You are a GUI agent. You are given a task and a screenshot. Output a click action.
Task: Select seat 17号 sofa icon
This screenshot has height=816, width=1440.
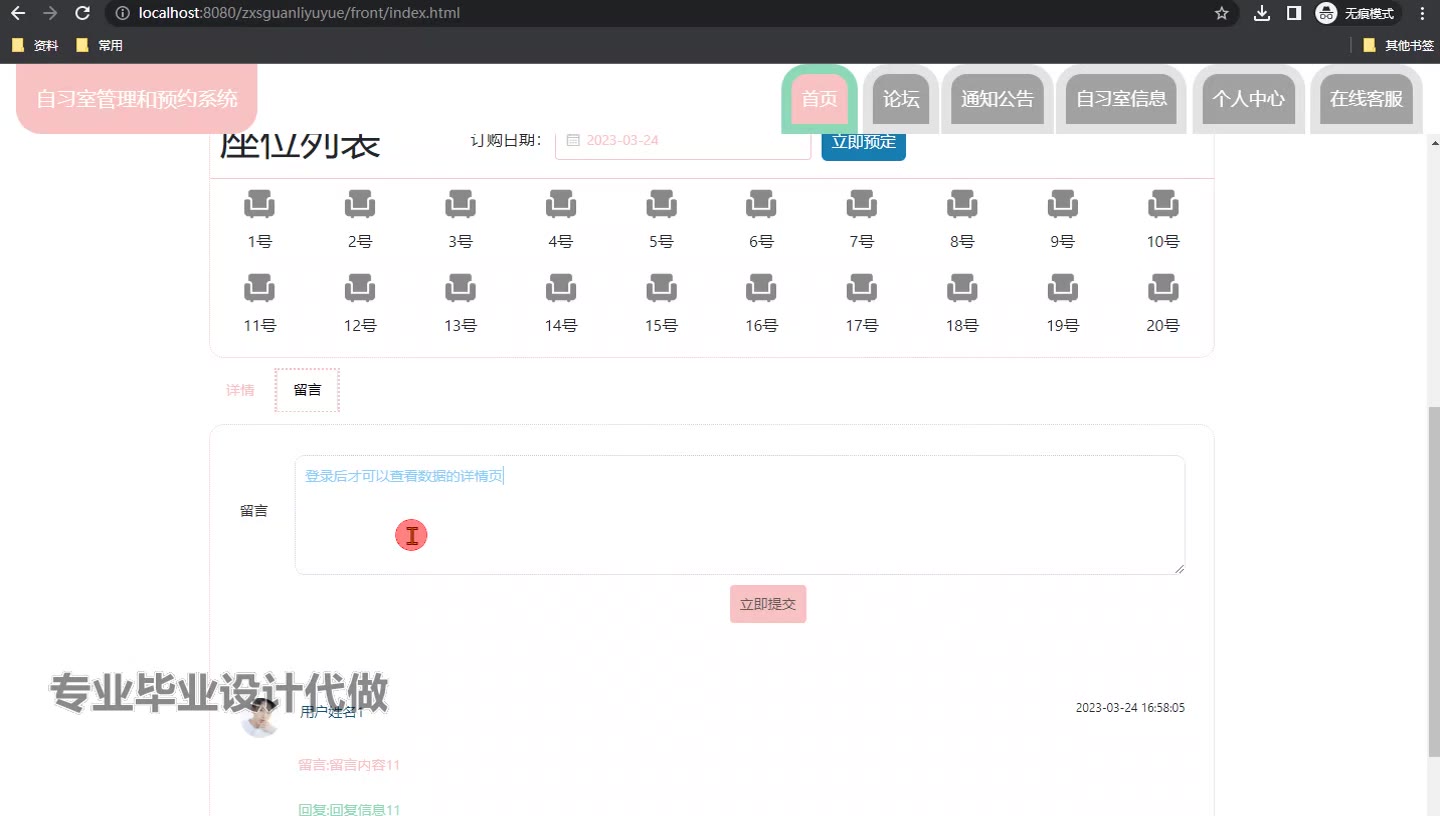862,288
